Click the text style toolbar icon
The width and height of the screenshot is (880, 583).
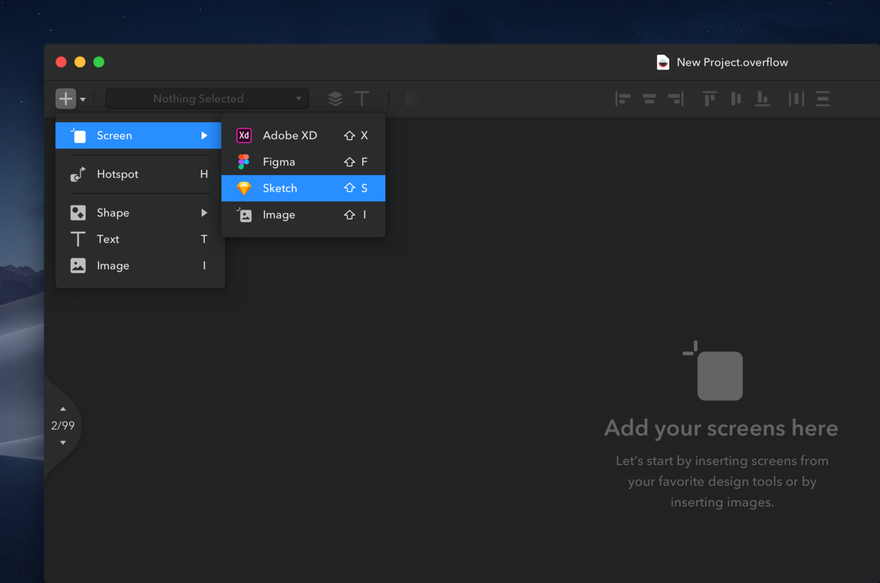click(362, 99)
